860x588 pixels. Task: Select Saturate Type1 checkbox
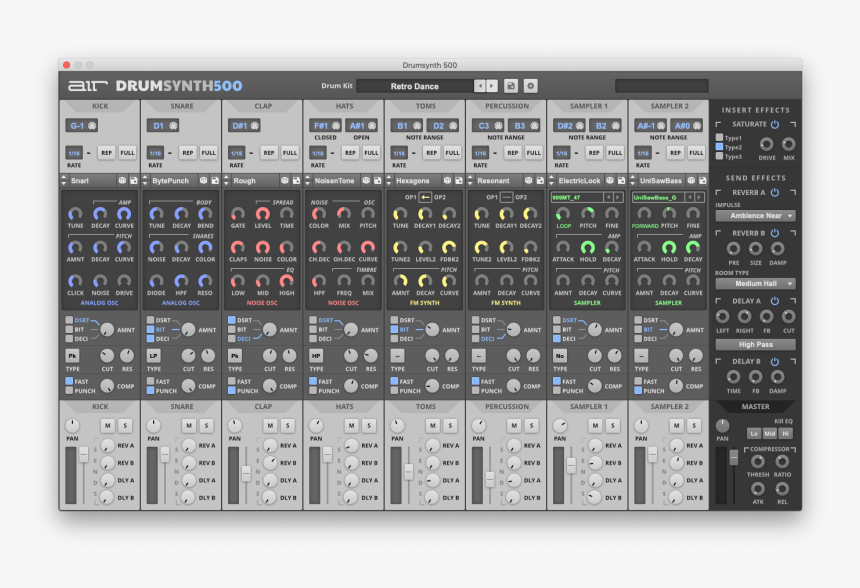tap(719, 137)
